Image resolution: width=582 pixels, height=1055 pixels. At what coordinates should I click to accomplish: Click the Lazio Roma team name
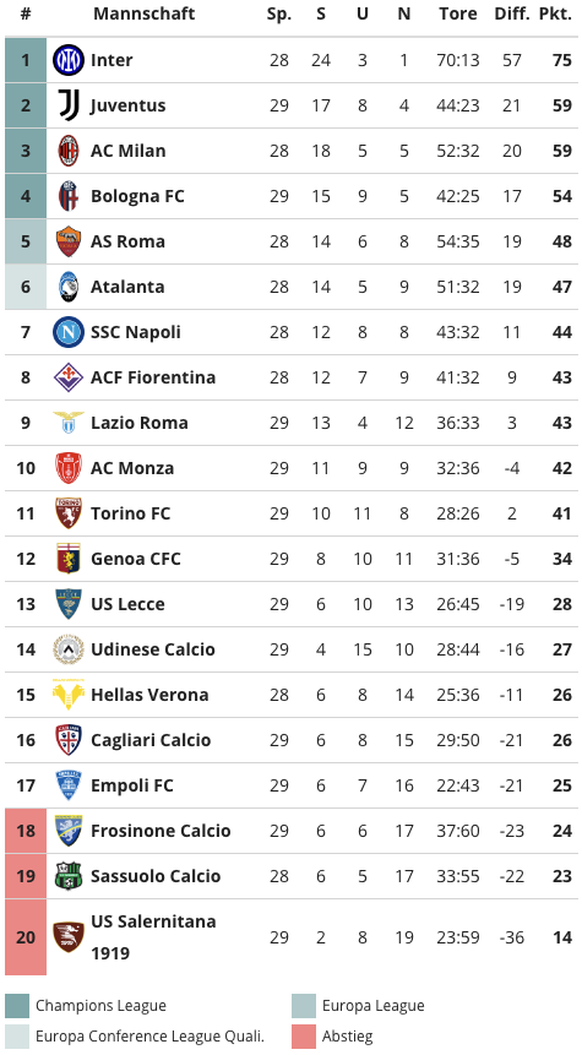tap(139, 423)
